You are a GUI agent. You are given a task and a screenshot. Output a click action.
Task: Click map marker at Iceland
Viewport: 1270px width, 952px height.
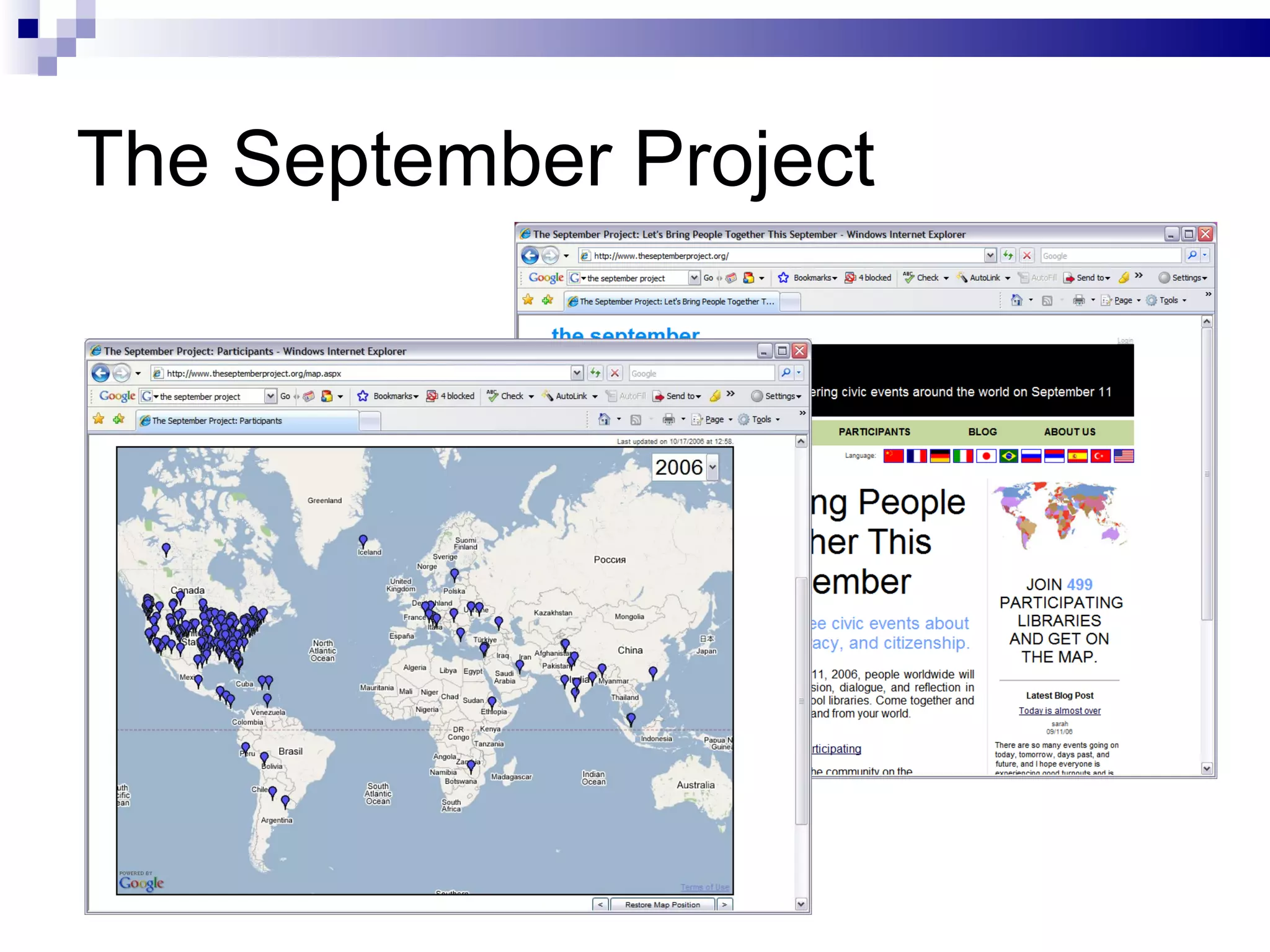click(x=363, y=540)
